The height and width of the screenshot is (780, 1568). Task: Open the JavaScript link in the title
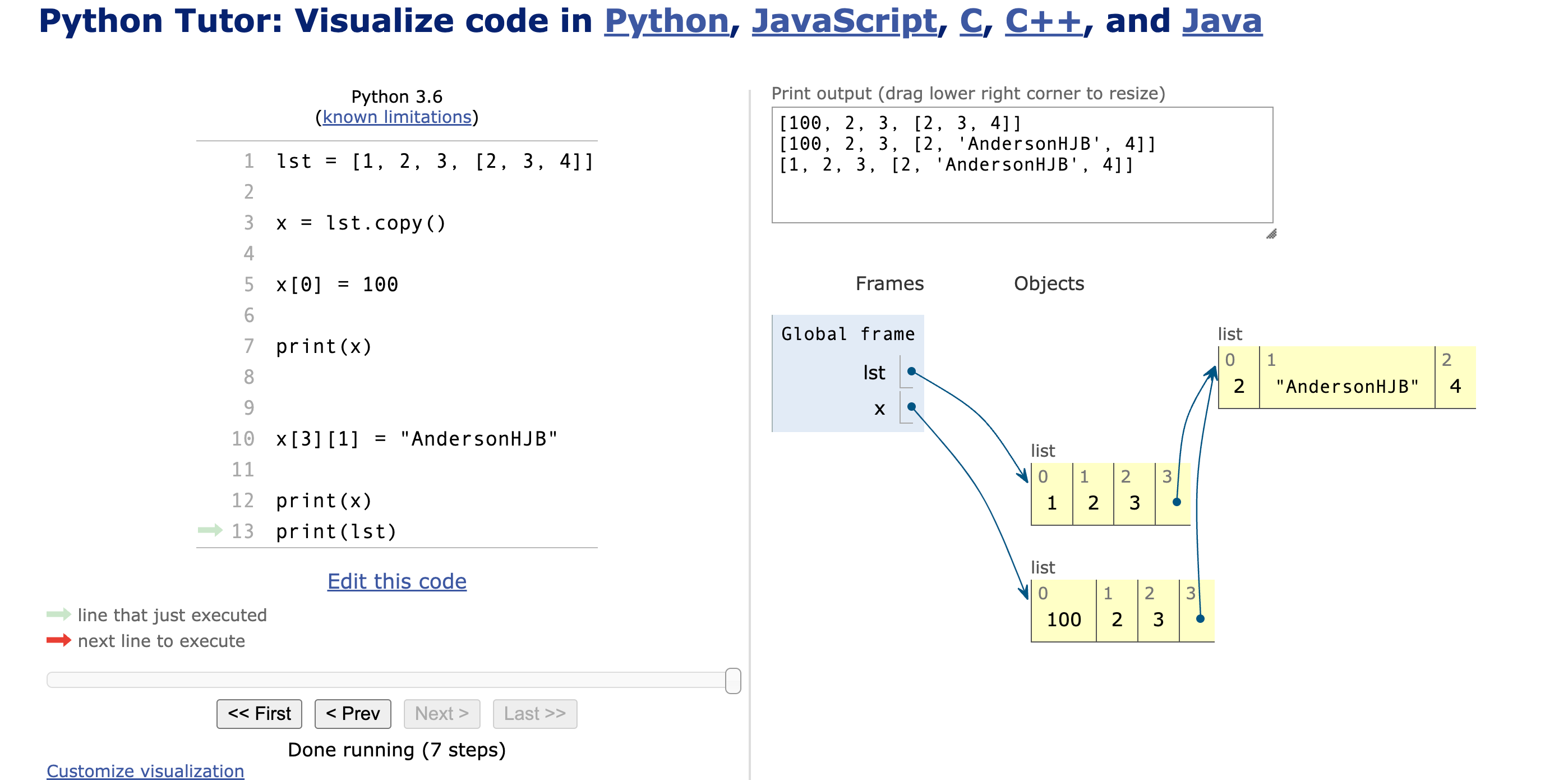click(845, 21)
